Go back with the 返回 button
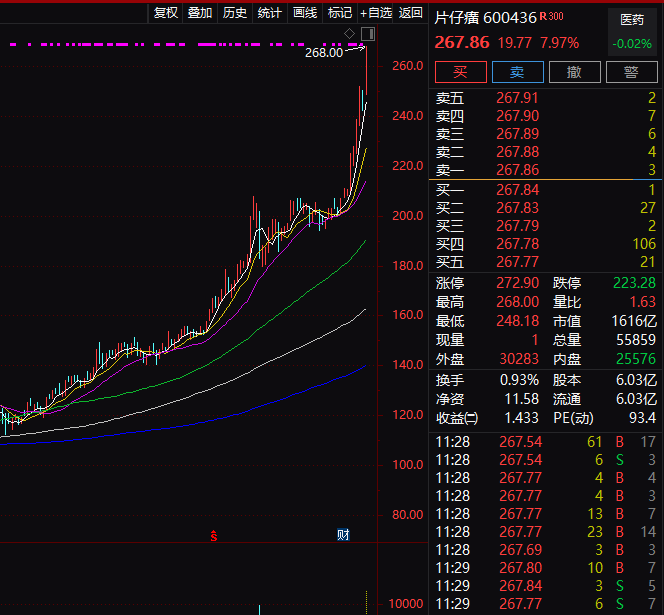The height and width of the screenshot is (615, 664). tap(410, 13)
